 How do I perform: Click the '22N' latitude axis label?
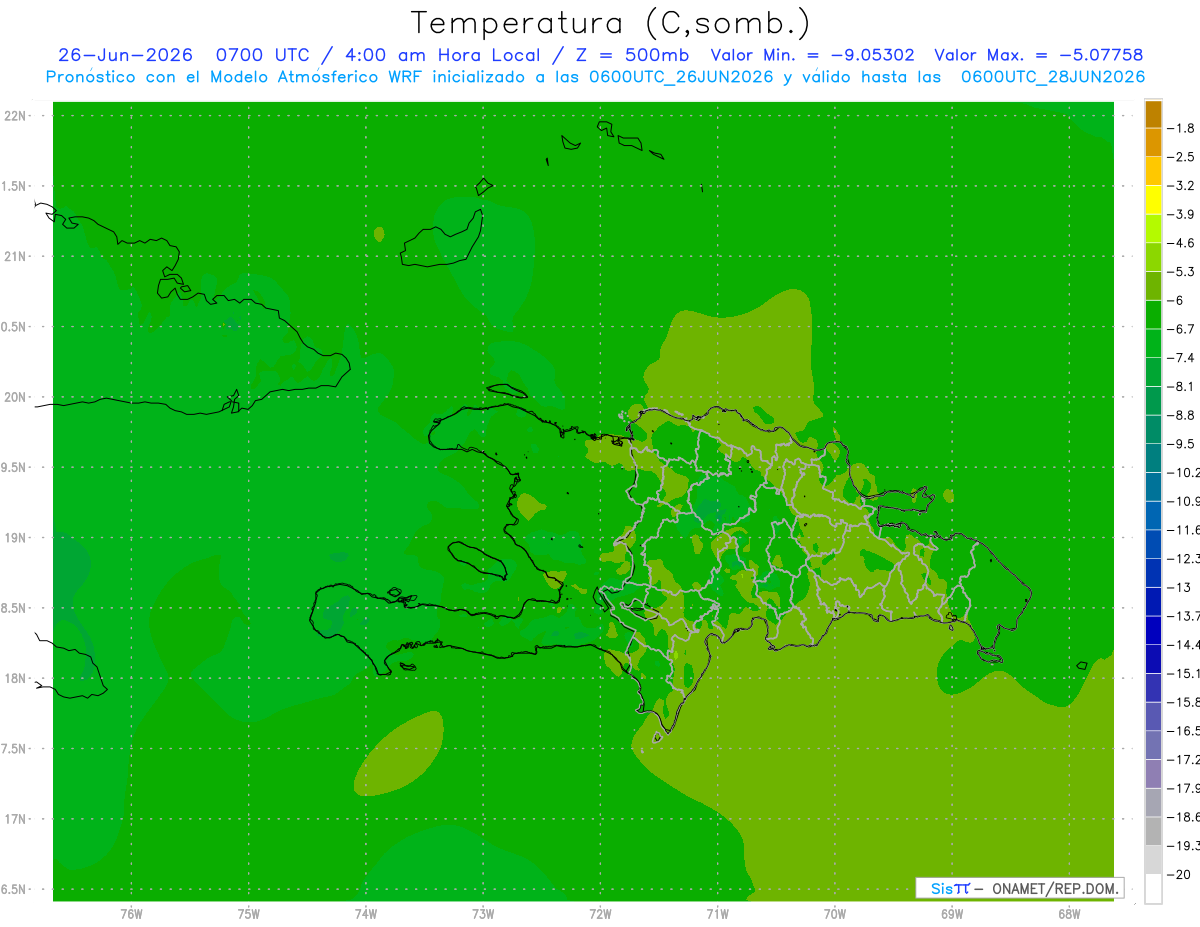pos(14,116)
